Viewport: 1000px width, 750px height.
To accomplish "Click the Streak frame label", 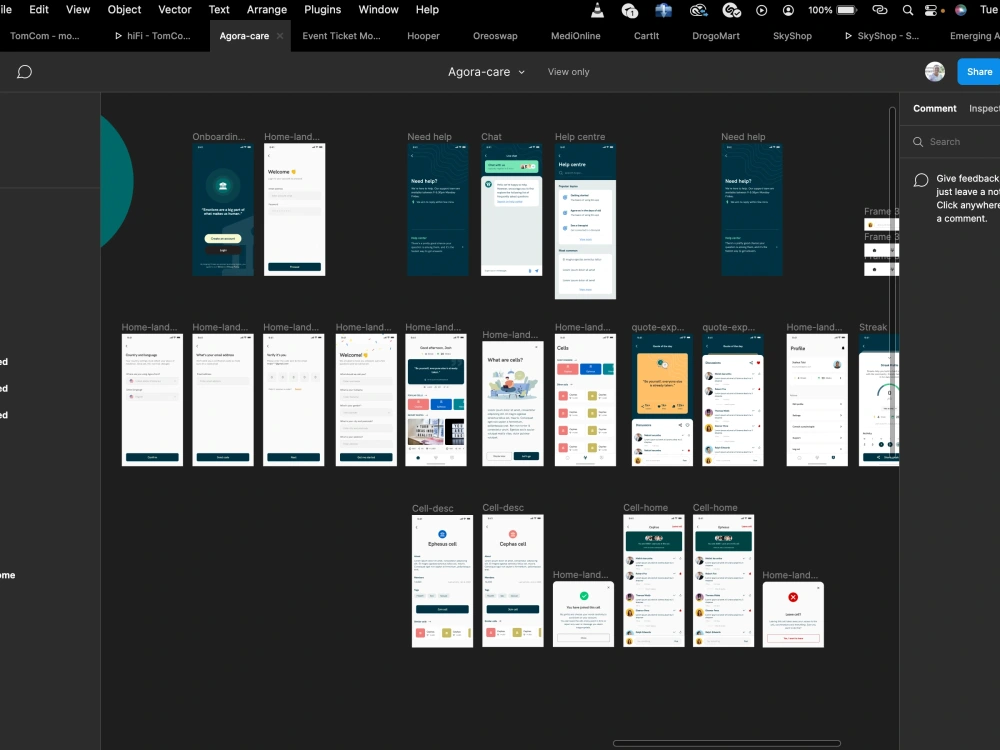I will click(872, 327).
